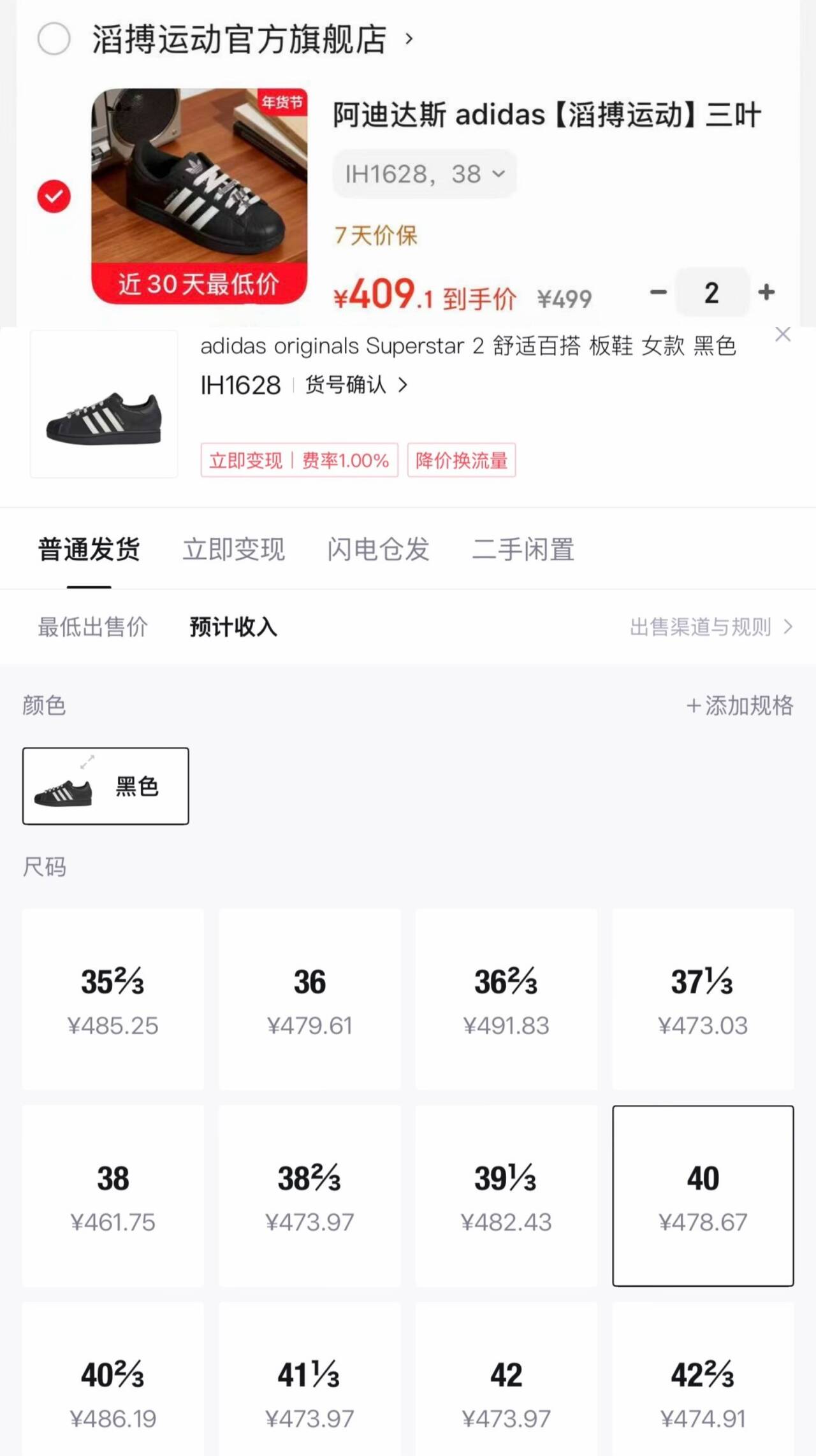Expand the store page chevron
This screenshot has width=816, height=1456.
409,39
